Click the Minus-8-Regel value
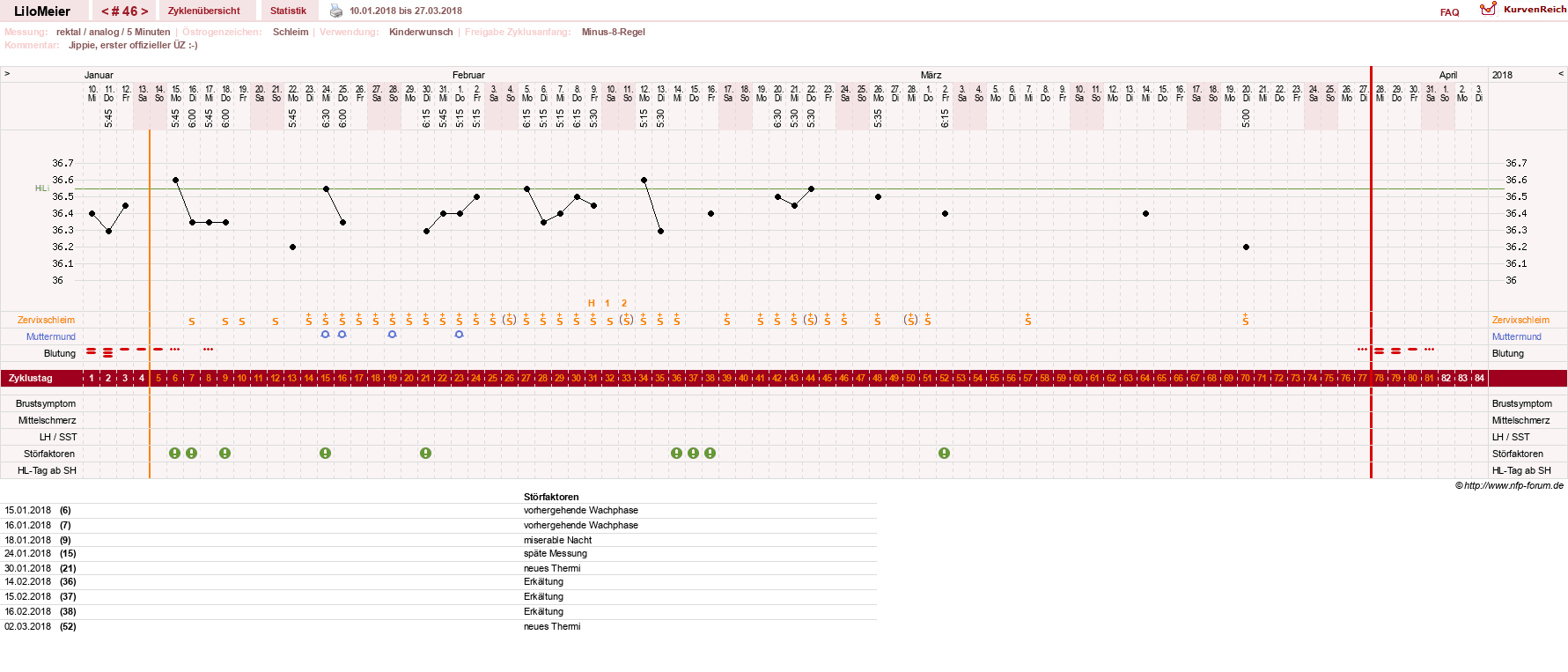Screen dimensions: 1568x672 click(x=614, y=32)
